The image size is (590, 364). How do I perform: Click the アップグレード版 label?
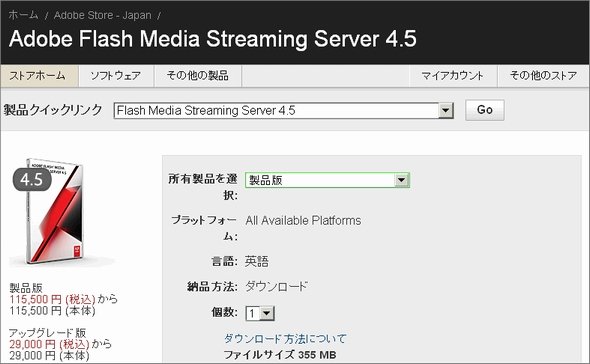click(x=47, y=333)
